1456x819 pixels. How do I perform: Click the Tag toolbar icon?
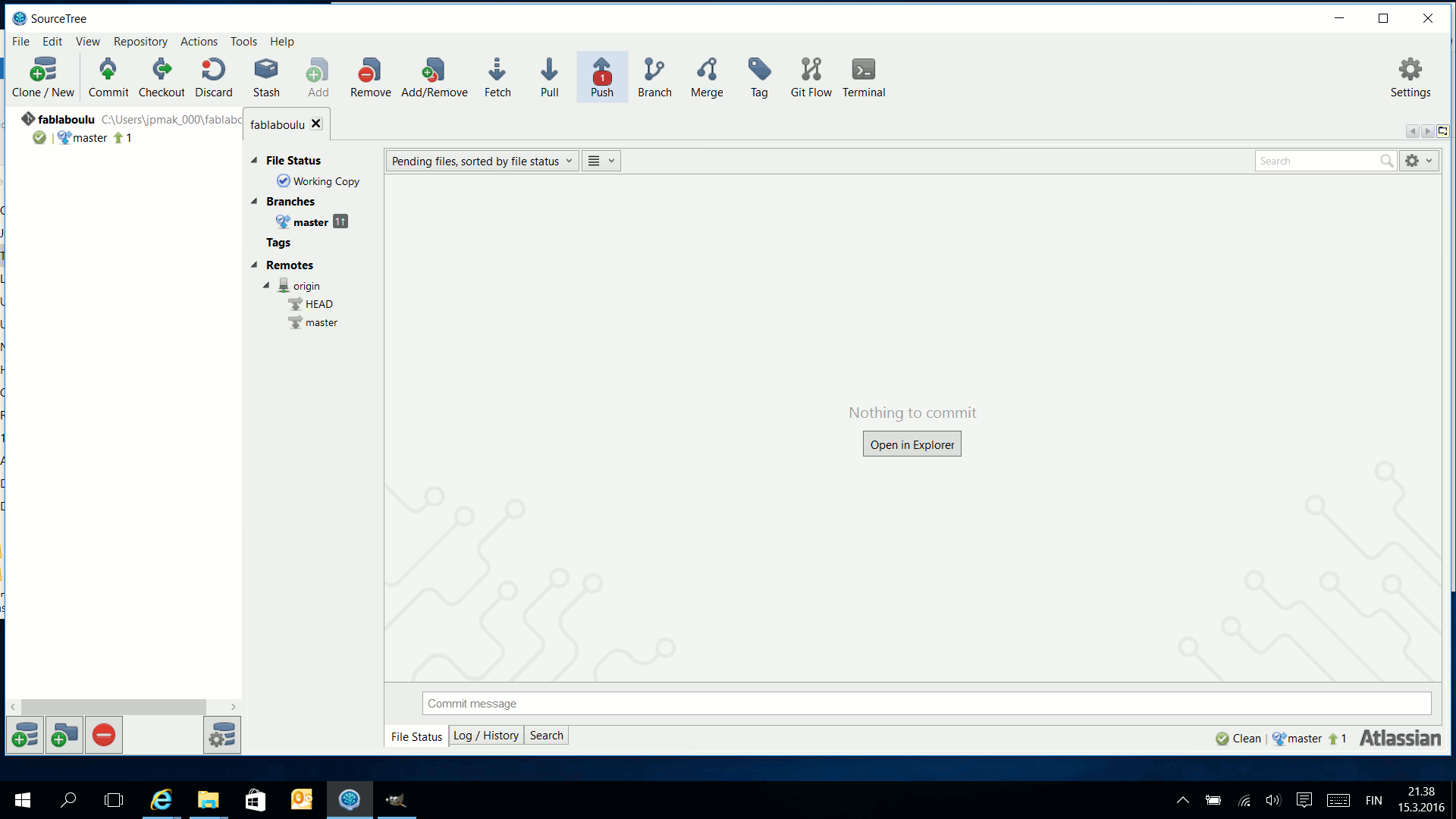[759, 77]
